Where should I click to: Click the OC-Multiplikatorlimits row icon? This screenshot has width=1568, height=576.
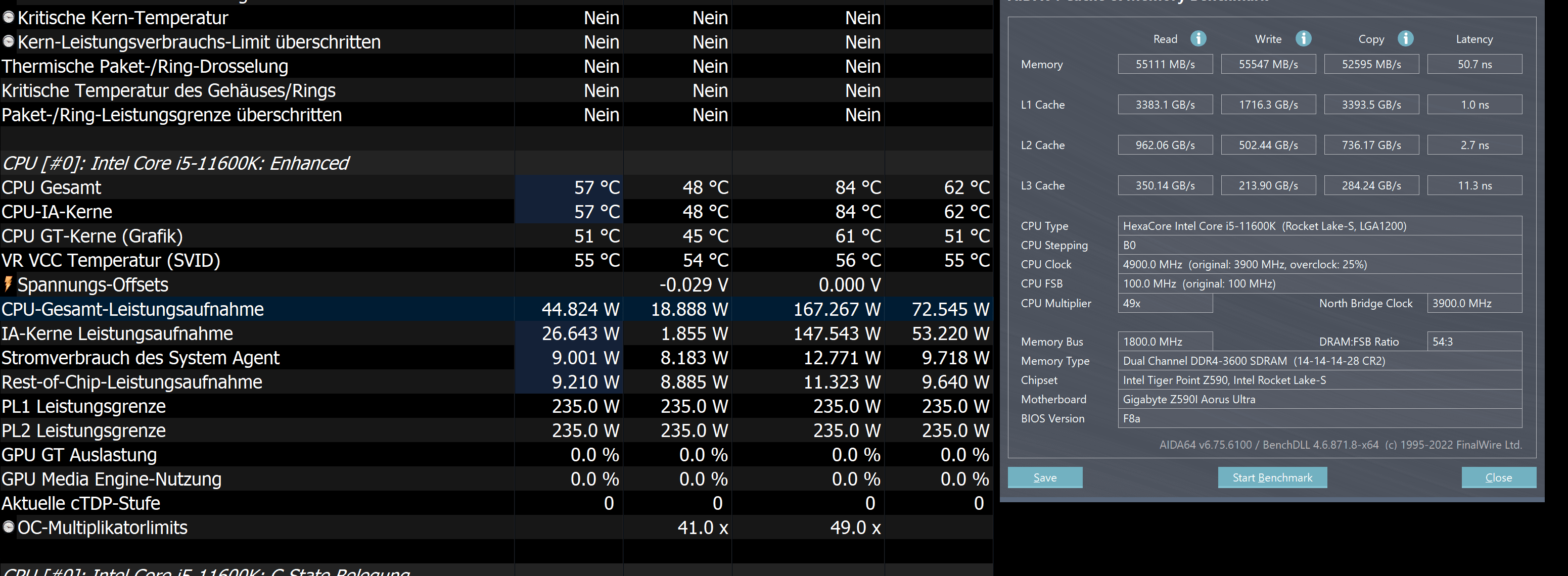click(9, 527)
